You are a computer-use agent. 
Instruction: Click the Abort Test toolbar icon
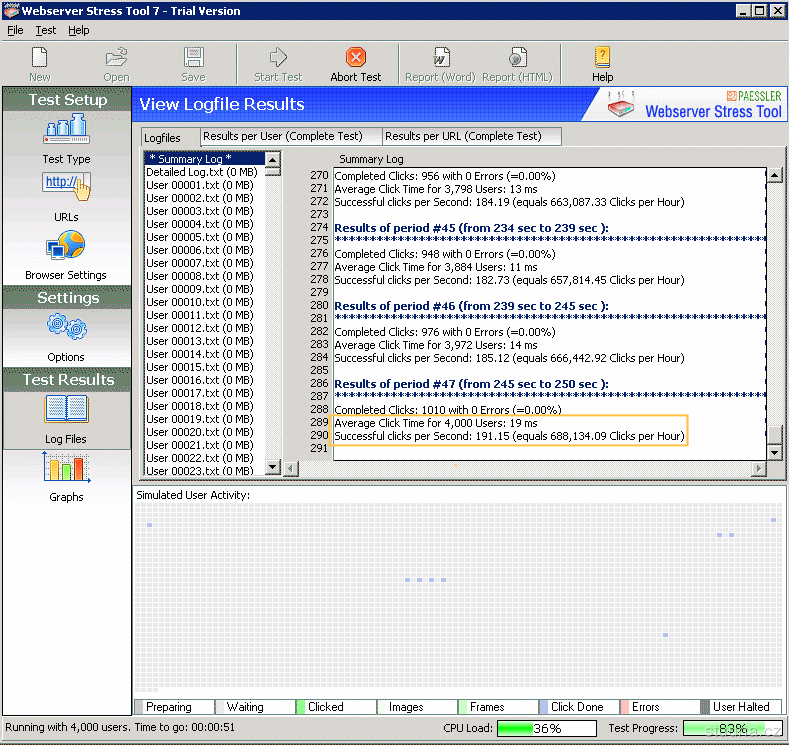tap(356, 59)
